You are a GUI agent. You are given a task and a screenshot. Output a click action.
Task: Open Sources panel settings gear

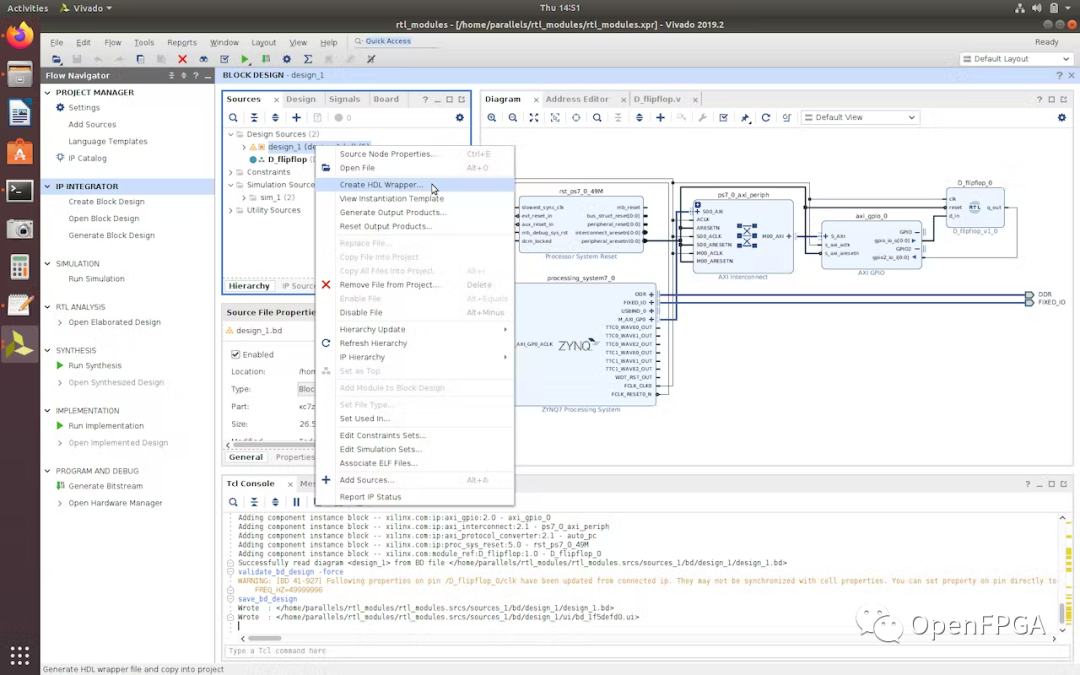tap(460, 118)
